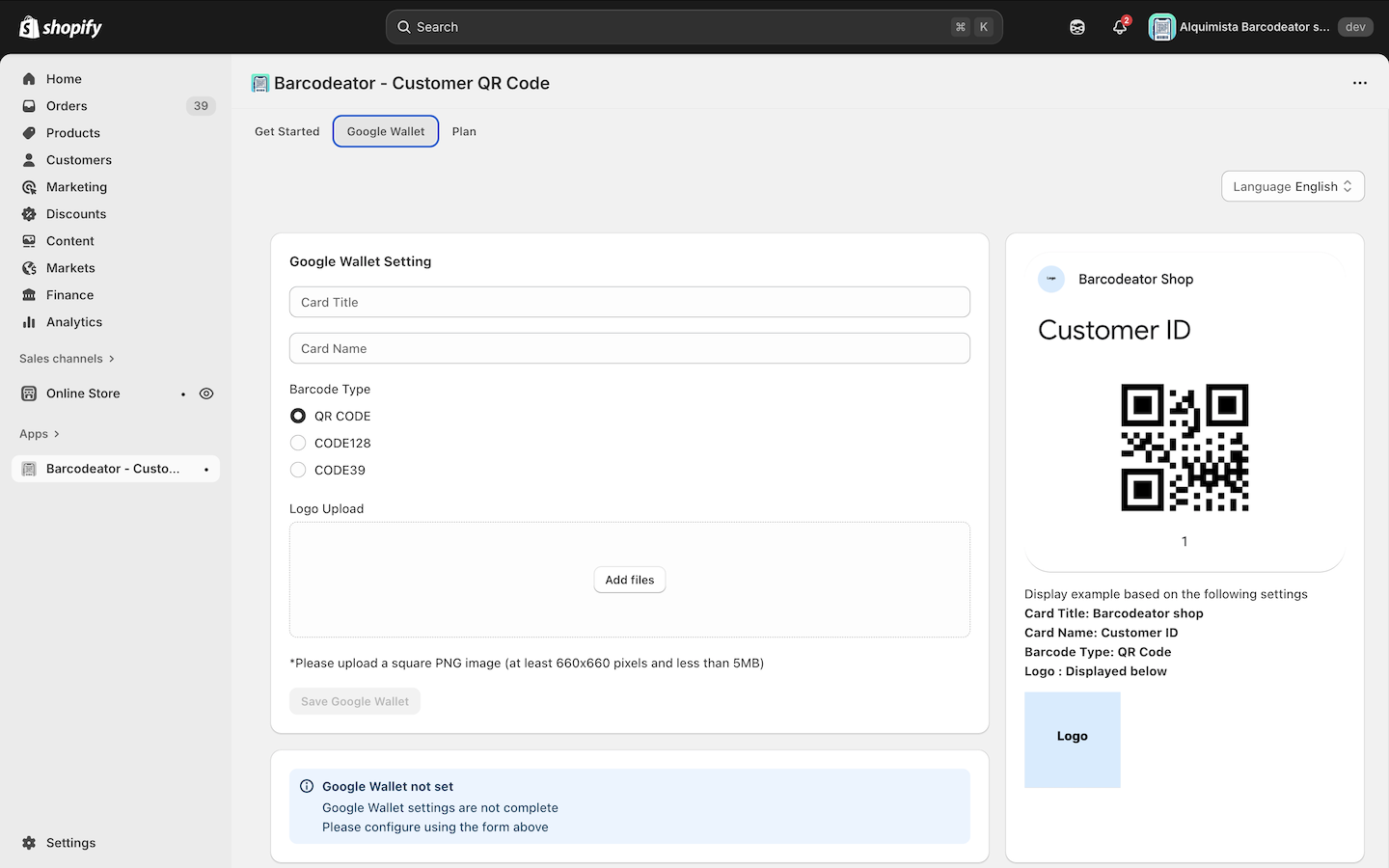
Task: View Online Store using the eye icon
Action: [206, 393]
